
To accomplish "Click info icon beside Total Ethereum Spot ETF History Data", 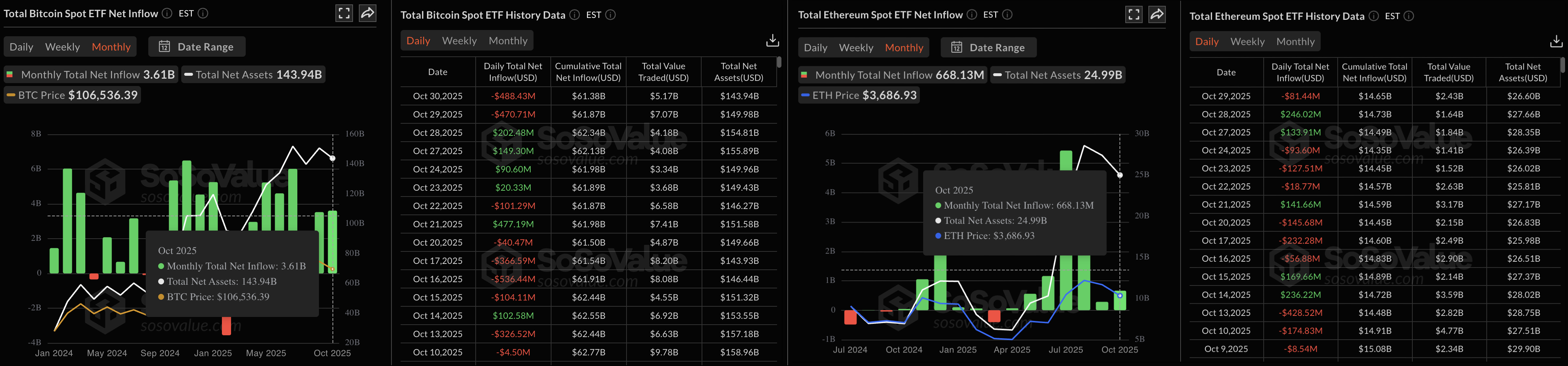I will point(1374,16).
